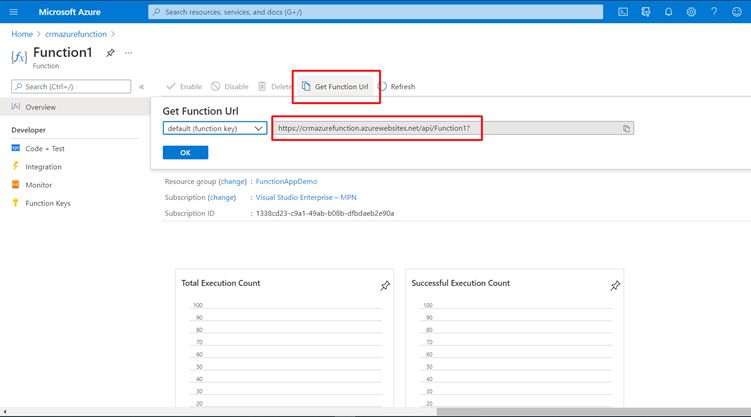Click the Code + Test icon
Viewport: 751px width, 417px height.
coord(16,148)
